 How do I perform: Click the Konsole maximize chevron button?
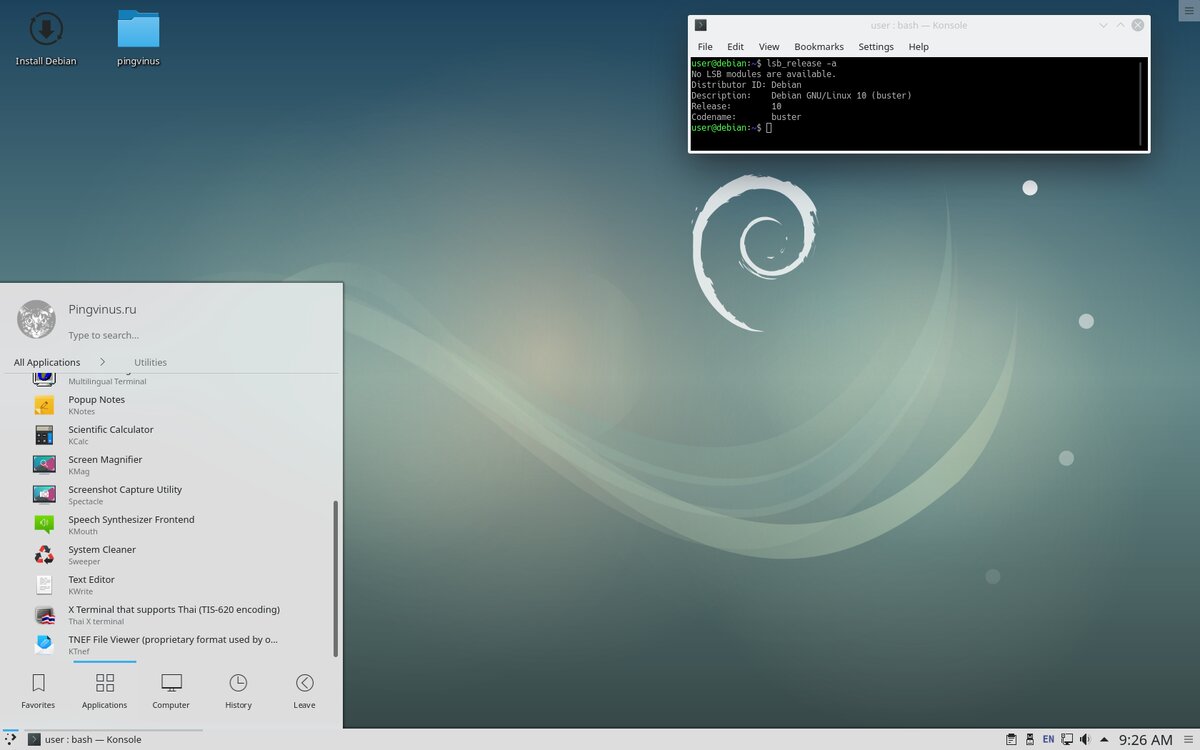pyautogui.click(x=1120, y=25)
